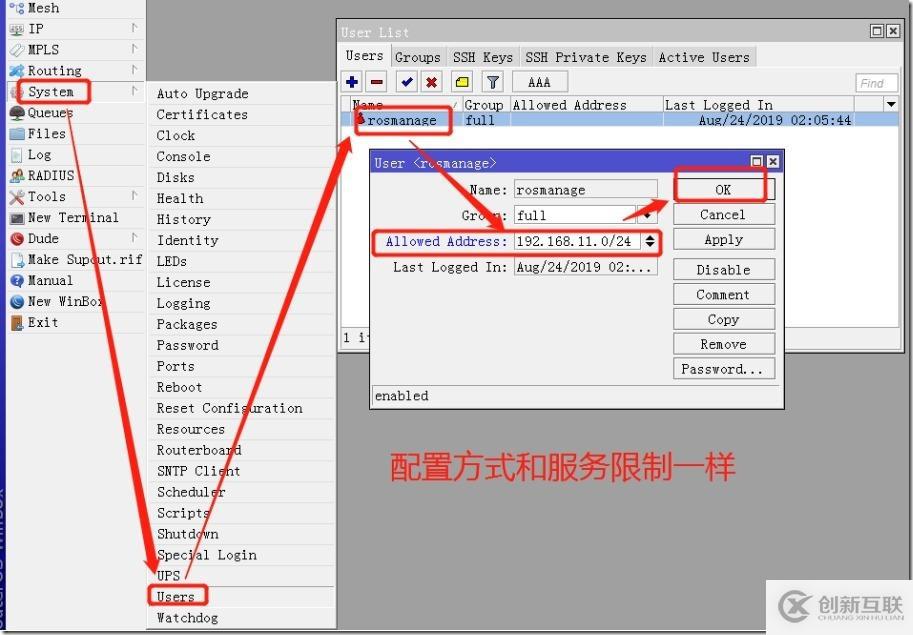913x635 pixels.
Task: Select the Users tab
Action: (x=365, y=56)
